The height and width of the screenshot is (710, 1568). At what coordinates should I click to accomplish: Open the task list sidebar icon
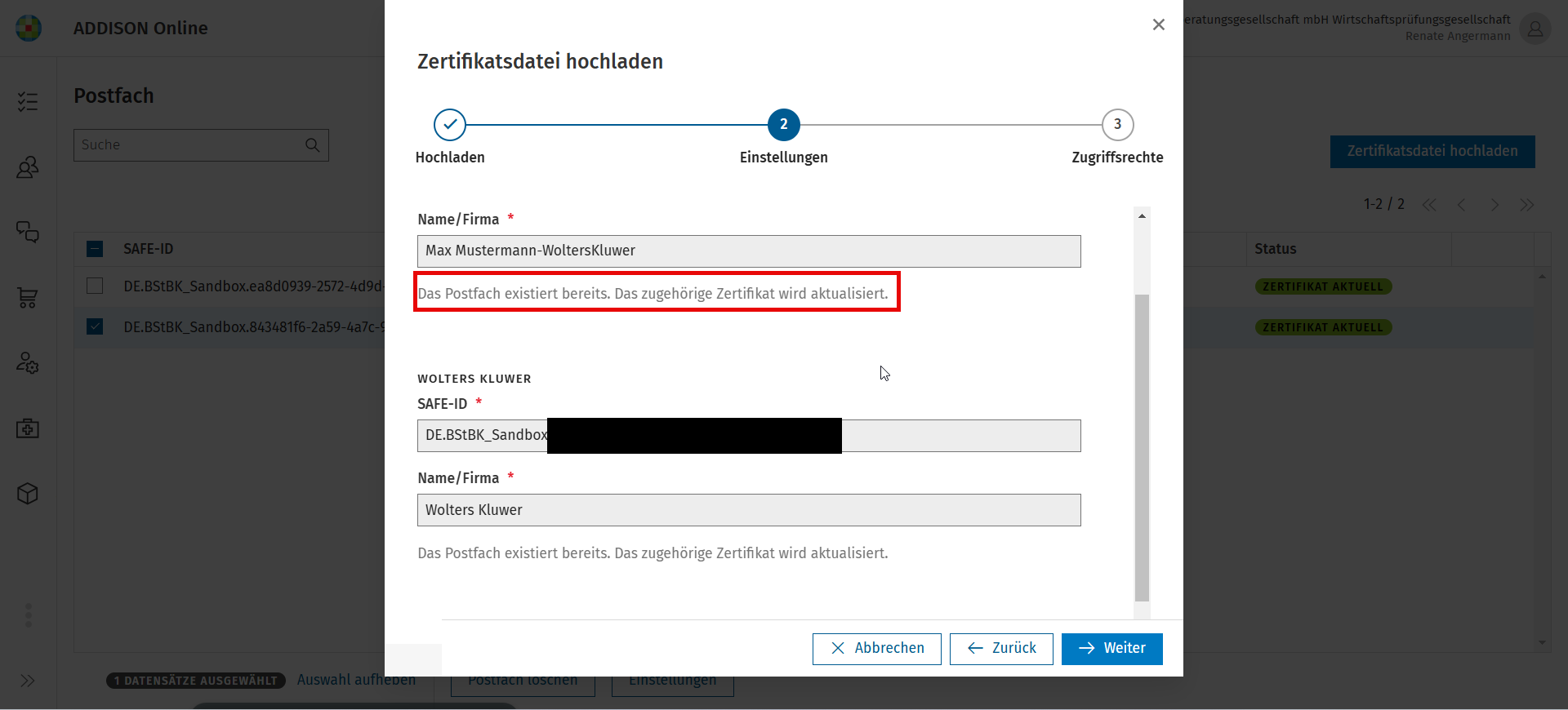pyautogui.click(x=28, y=101)
